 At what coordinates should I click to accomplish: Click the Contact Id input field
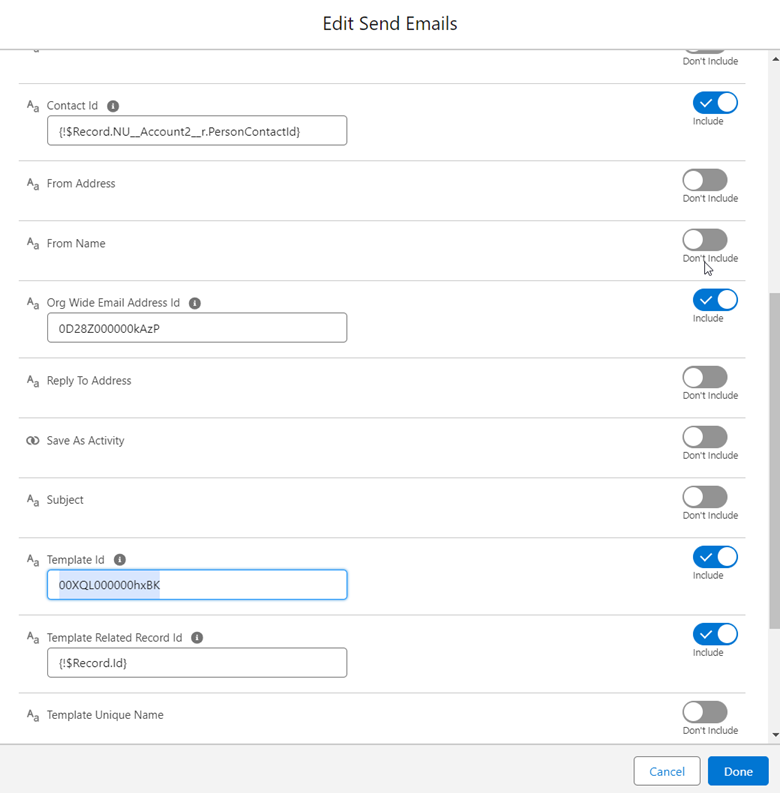[197, 131]
